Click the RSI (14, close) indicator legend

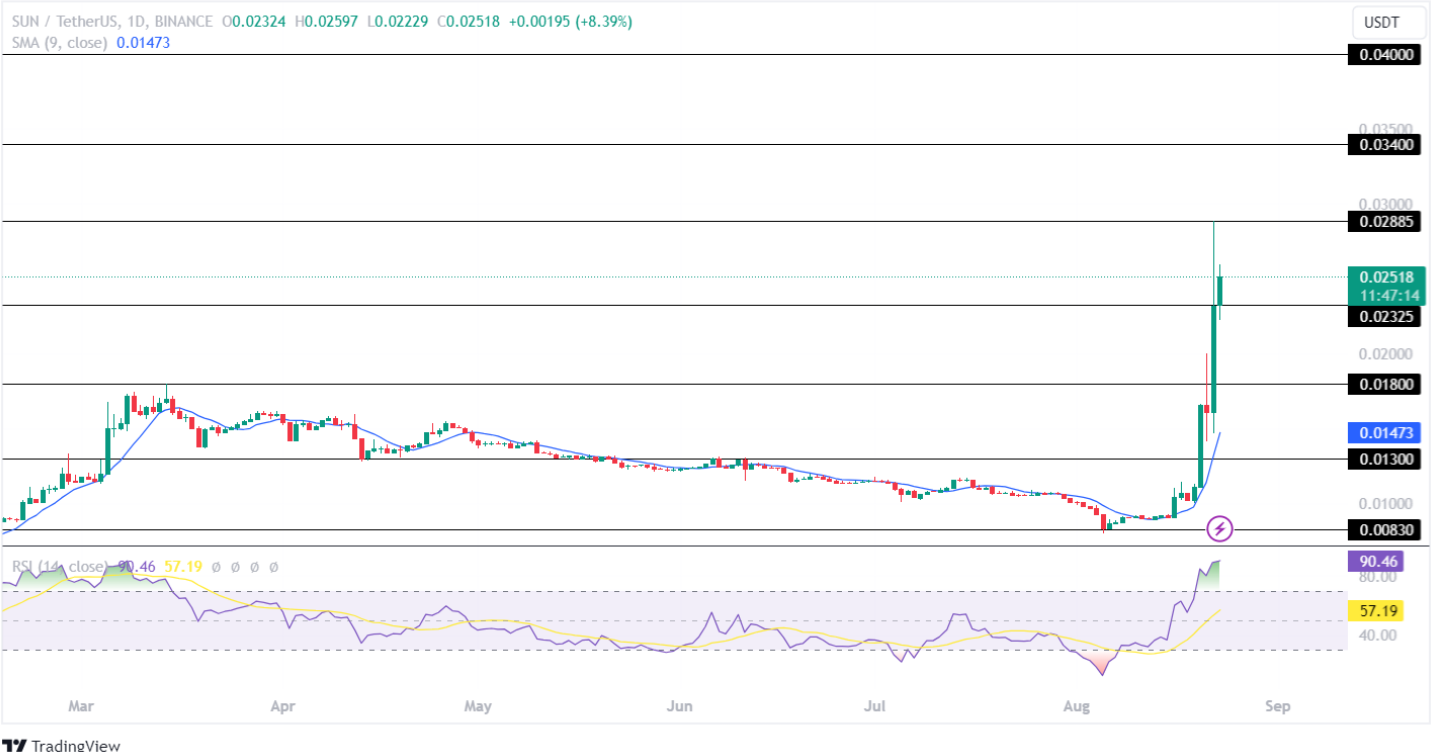pyautogui.click(x=62, y=567)
